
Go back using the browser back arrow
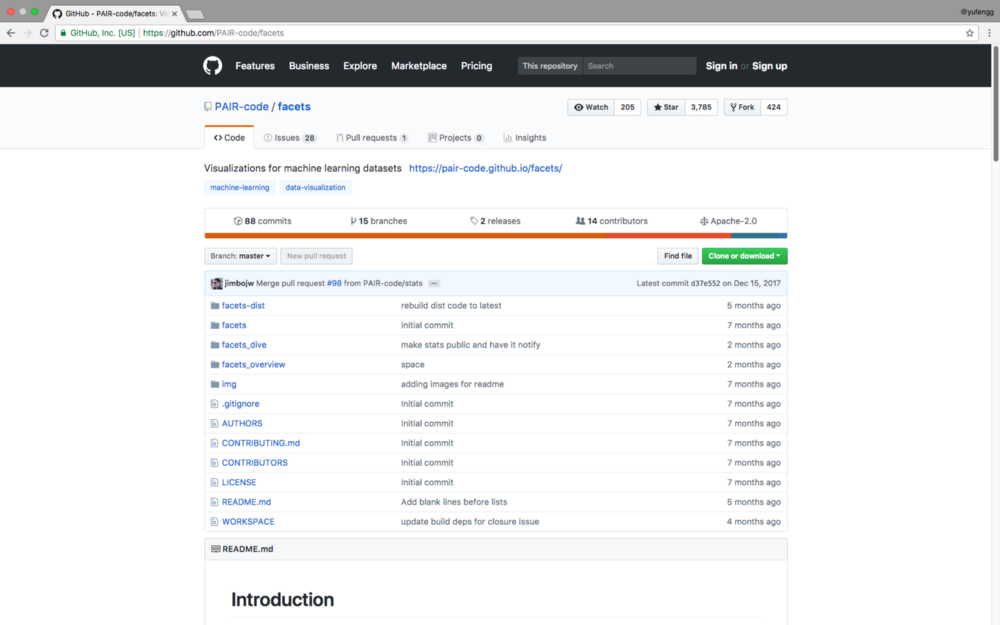click(11, 33)
